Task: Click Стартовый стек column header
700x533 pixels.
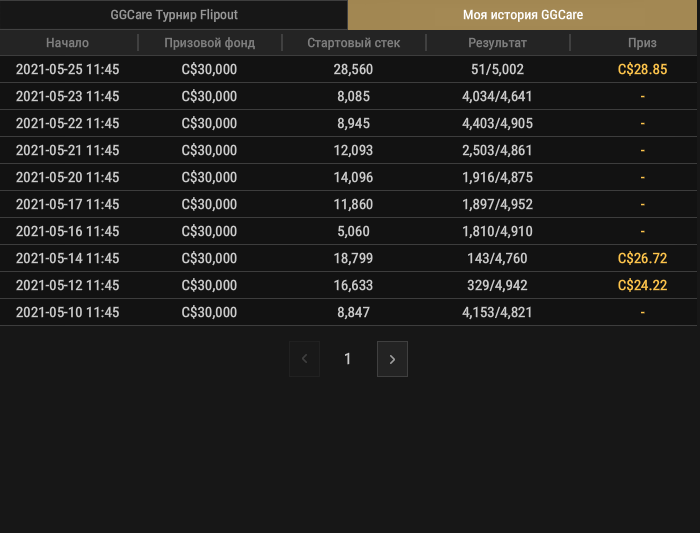Action: tap(354, 43)
